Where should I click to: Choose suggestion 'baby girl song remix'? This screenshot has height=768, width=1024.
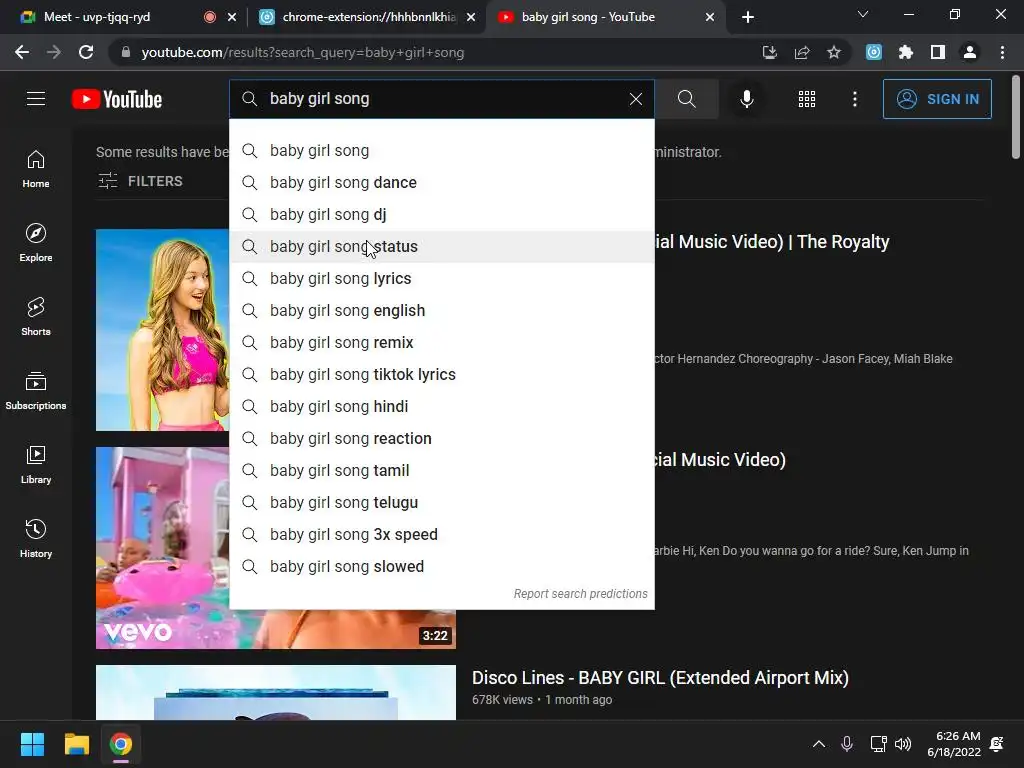[442, 342]
